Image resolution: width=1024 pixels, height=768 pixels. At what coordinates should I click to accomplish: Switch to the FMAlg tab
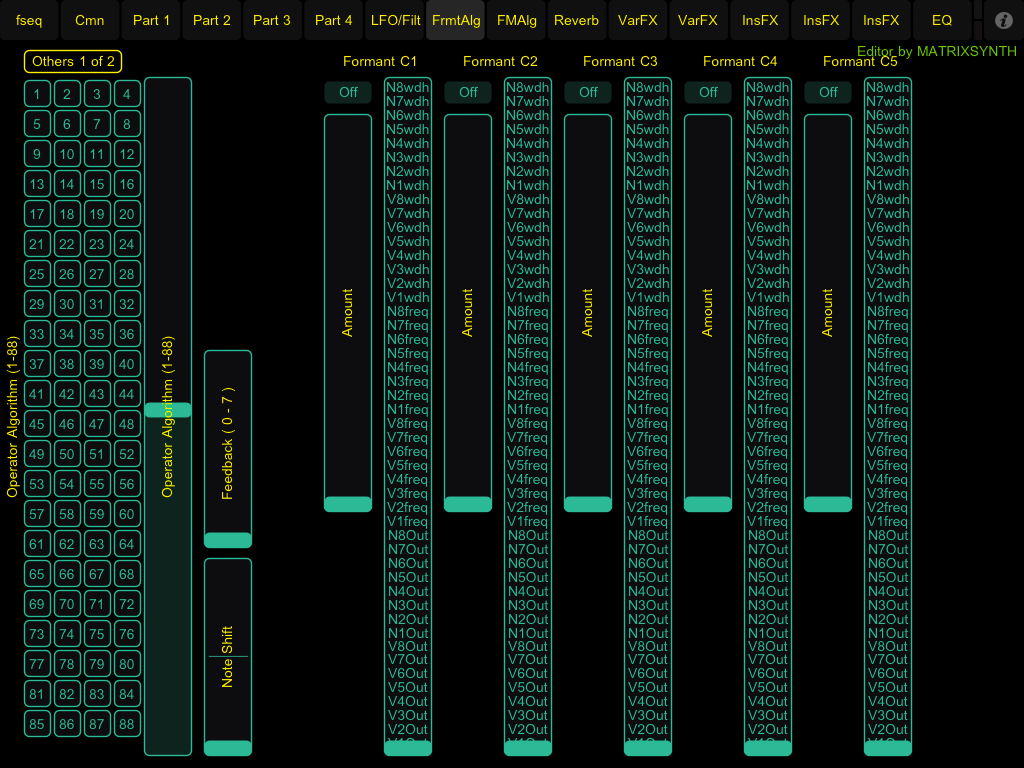pos(517,20)
